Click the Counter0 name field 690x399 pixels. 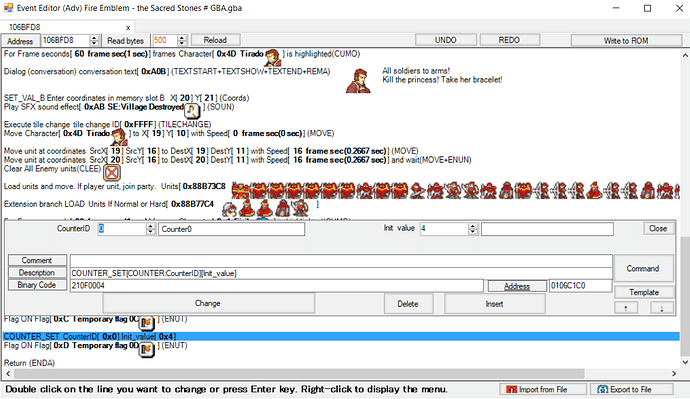click(x=231, y=229)
